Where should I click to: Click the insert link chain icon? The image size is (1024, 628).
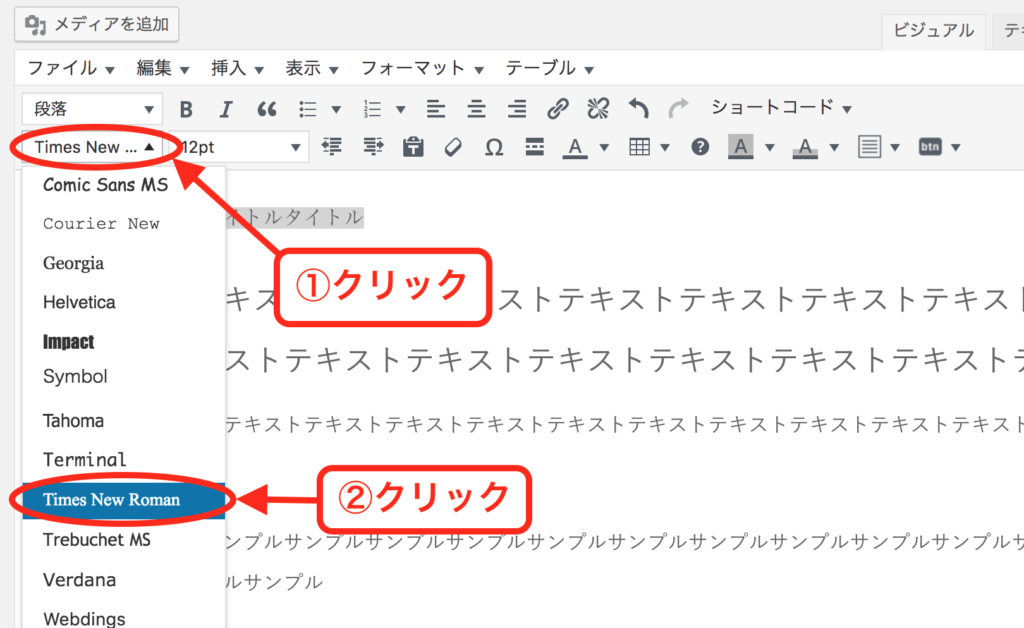tap(558, 109)
